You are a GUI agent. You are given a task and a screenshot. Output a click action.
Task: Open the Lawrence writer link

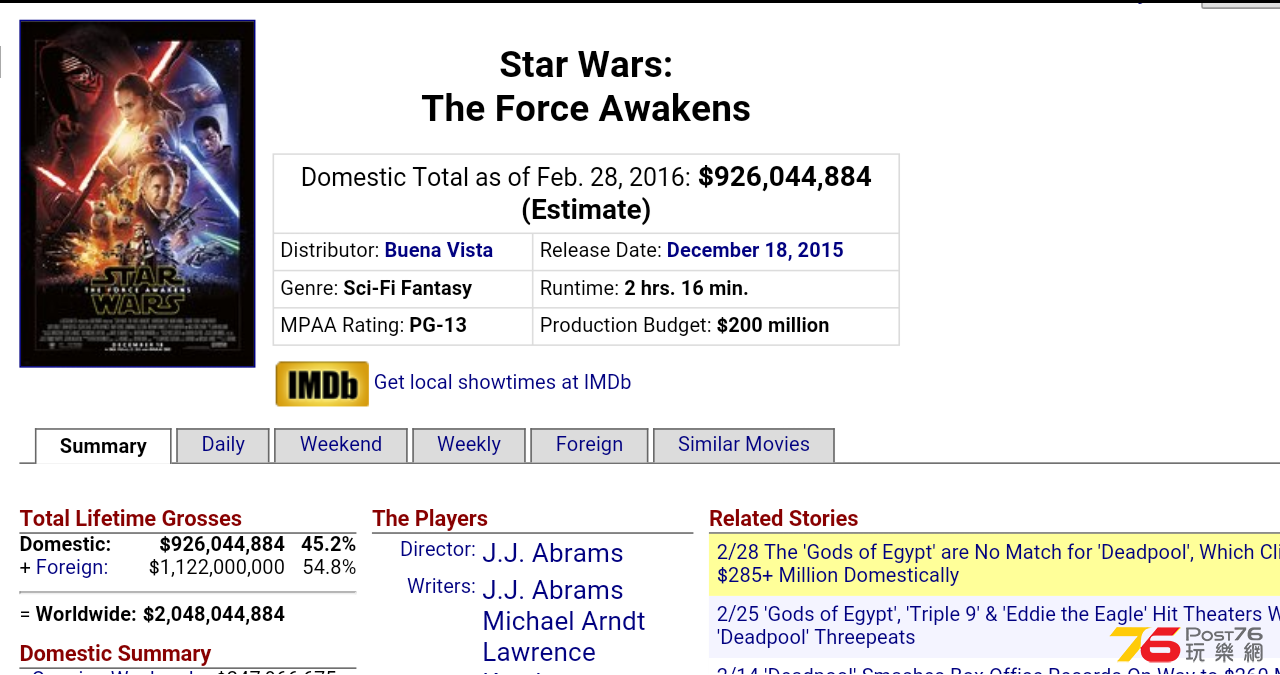539,652
